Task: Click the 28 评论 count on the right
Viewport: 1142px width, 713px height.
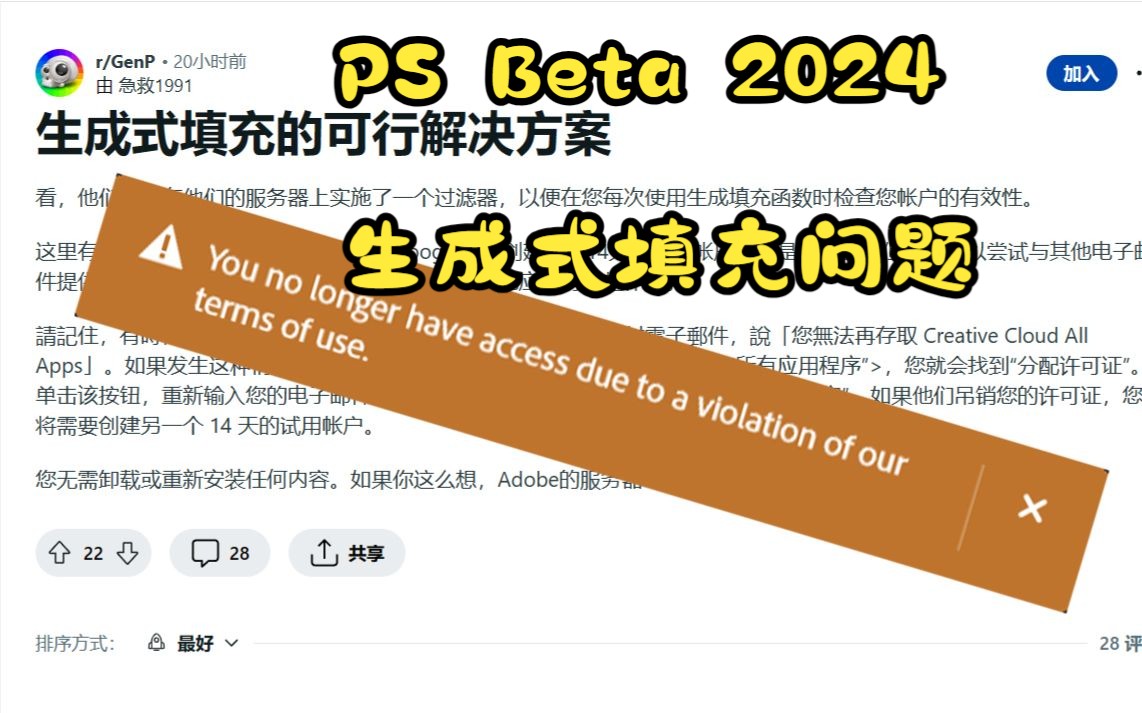Action: tap(1120, 643)
